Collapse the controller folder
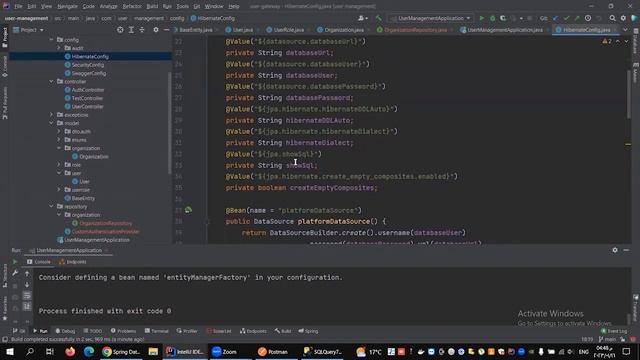This screenshot has height=360, width=640. click(x=51, y=81)
